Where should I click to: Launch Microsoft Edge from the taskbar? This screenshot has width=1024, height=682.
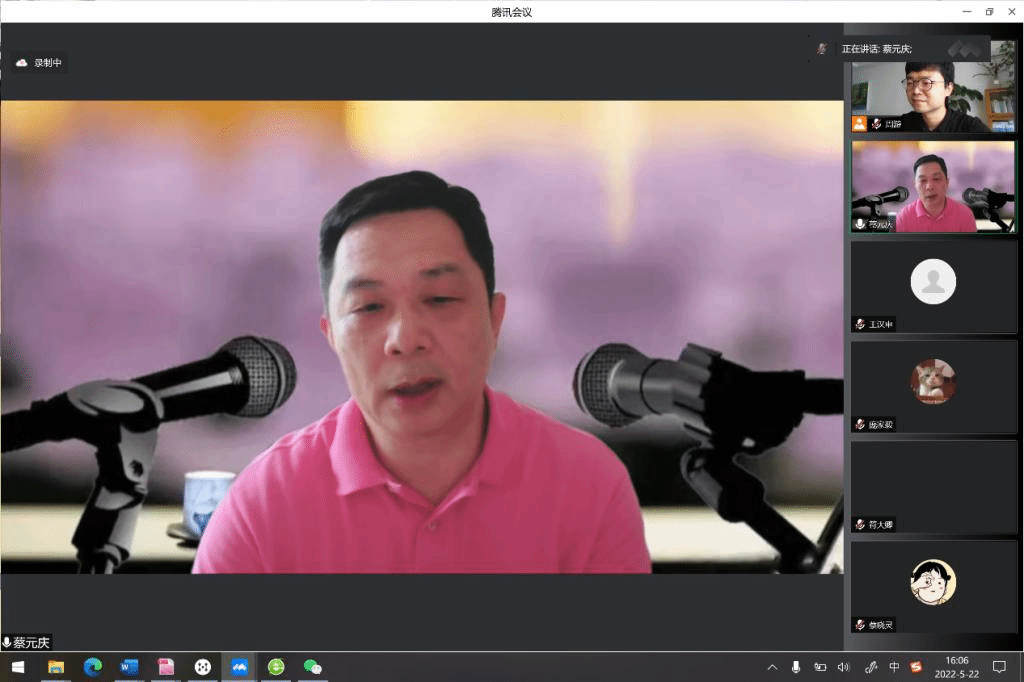[93, 667]
